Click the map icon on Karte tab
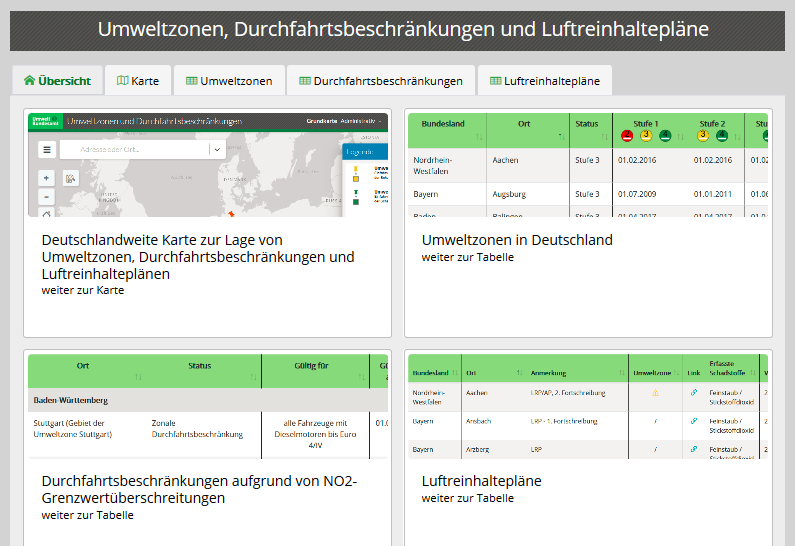Image resolution: width=795 pixels, height=546 pixels. pyautogui.click(x=123, y=81)
